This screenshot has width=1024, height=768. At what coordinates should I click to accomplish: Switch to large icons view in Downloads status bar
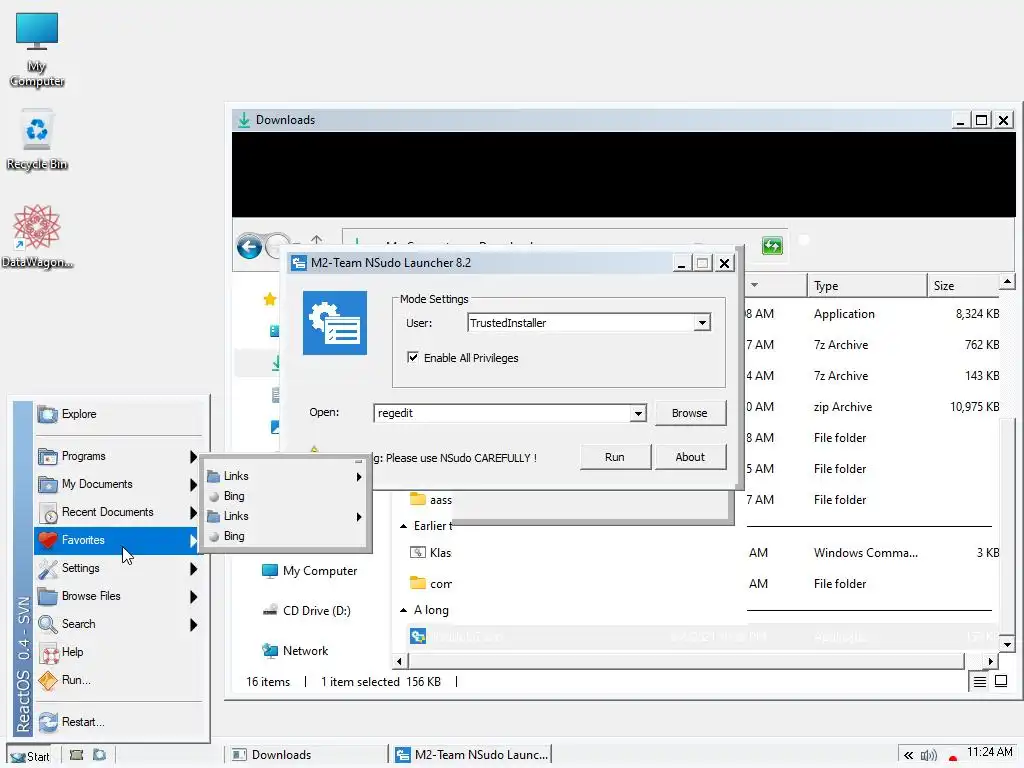pyautogui.click(x=1001, y=681)
